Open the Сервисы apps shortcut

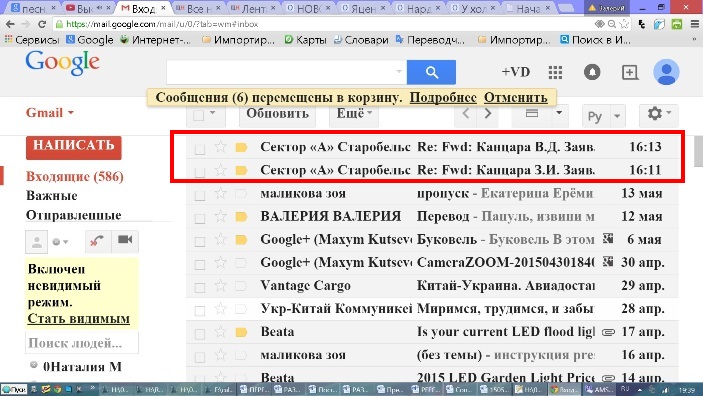tap(31, 40)
